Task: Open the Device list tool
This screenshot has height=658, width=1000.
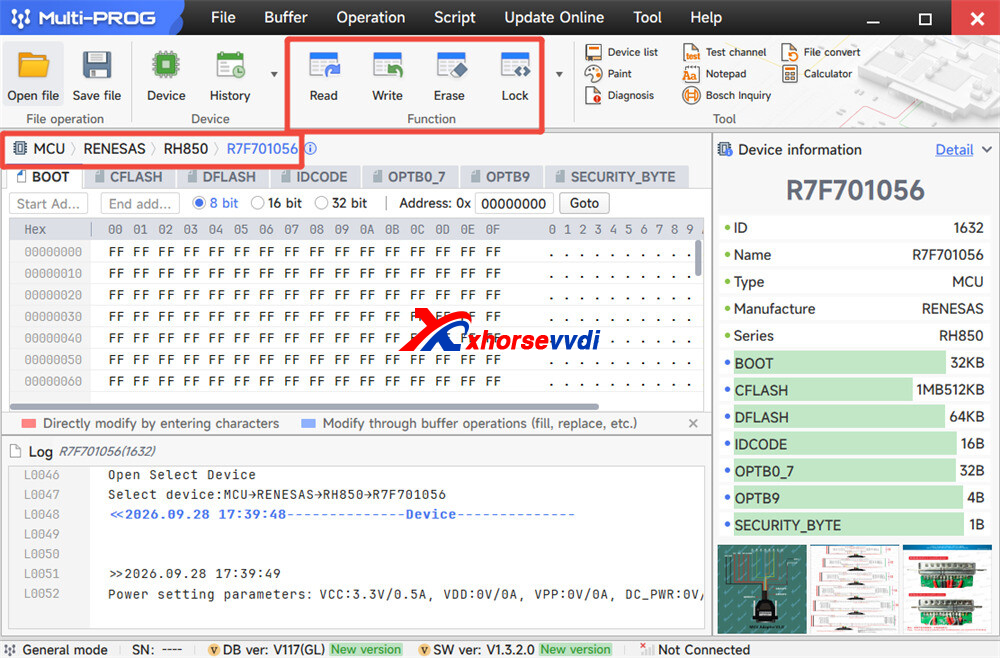Action: (621, 52)
